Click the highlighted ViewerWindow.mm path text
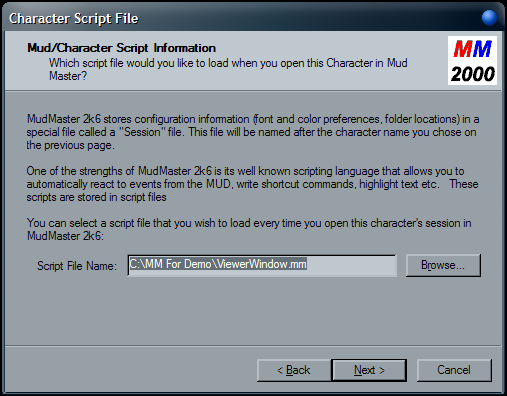This screenshot has width=507, height=396. (218, 264)
